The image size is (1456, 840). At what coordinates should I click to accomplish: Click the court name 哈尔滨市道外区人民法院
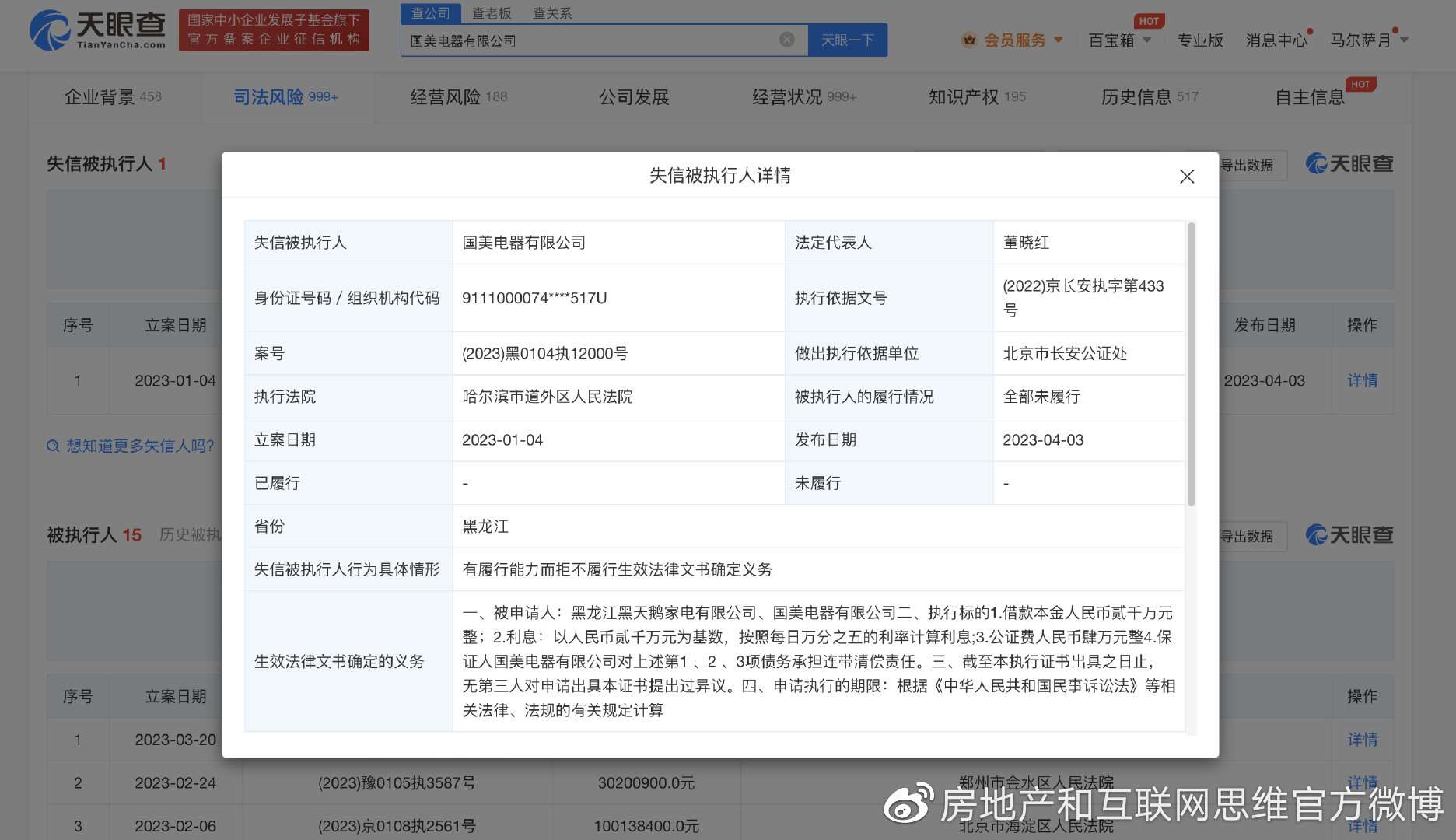click(x=548, y=397)
